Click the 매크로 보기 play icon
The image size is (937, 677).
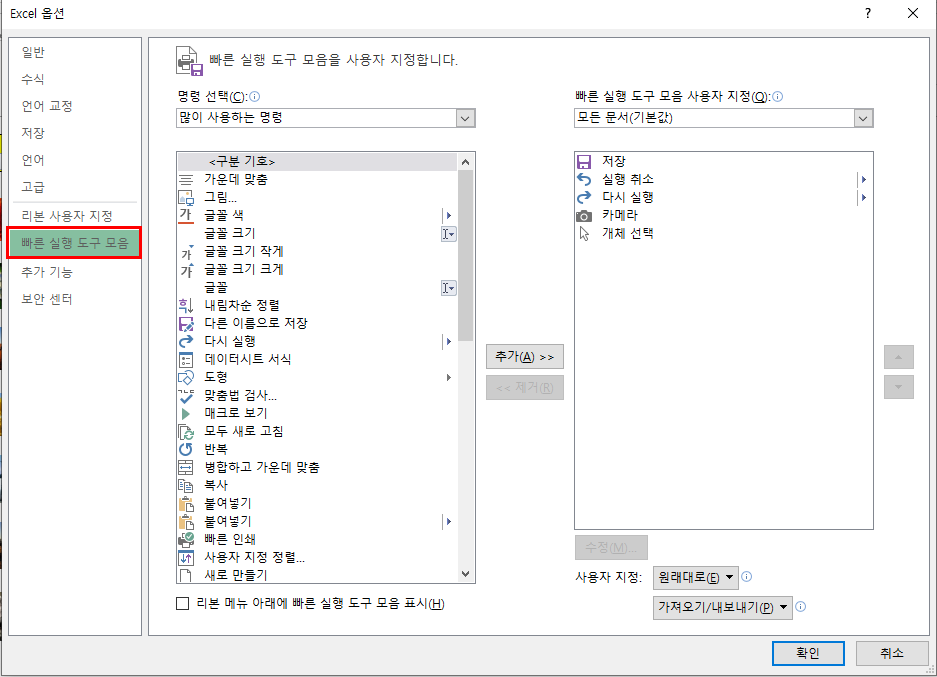pyautogui.click(x=186, y=413)
